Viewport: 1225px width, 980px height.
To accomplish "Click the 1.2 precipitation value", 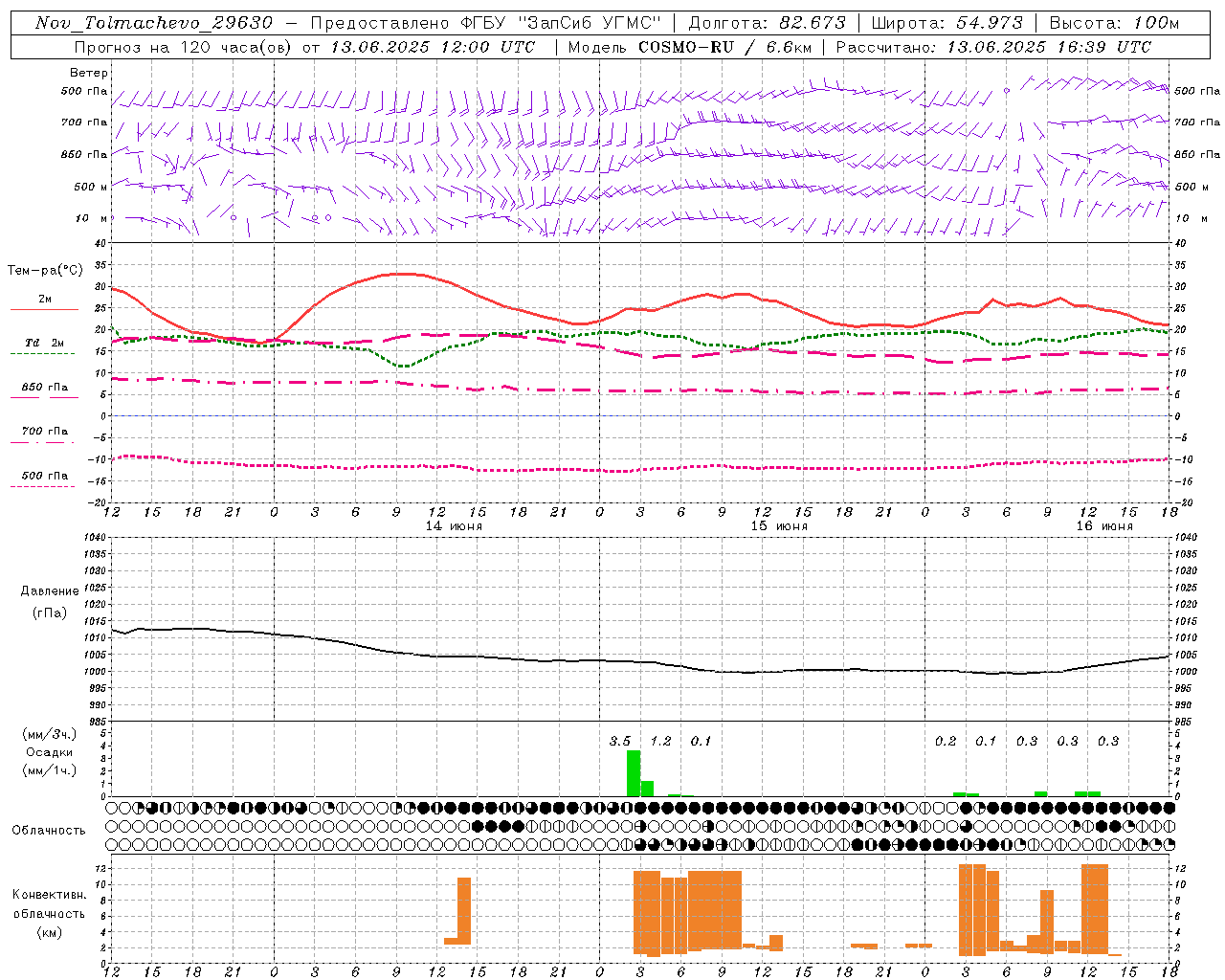I will click(x=660, y=742).
